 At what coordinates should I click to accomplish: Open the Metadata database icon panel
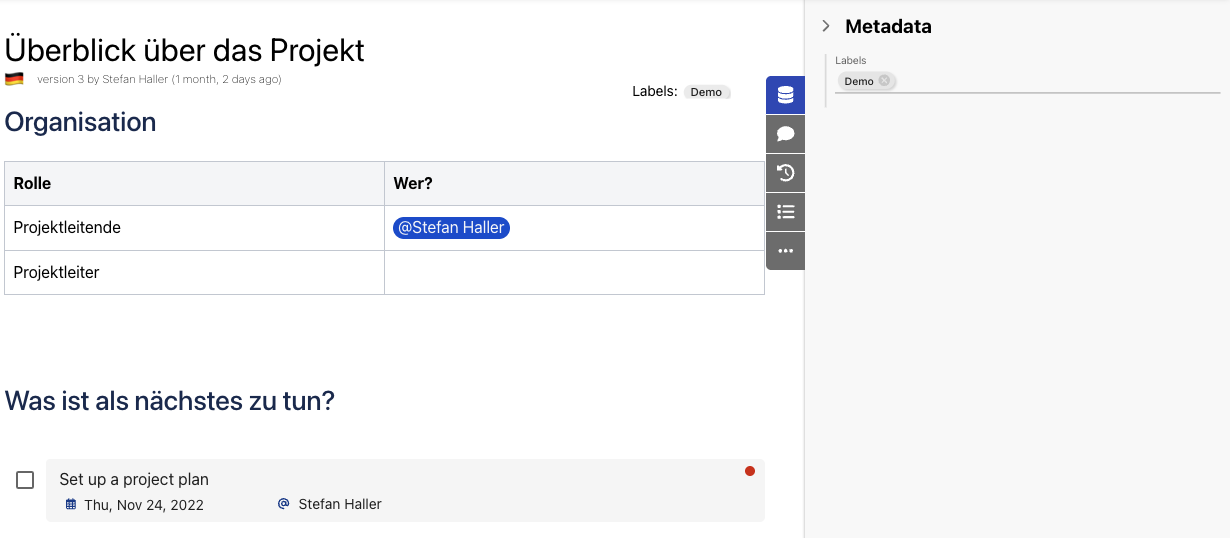tap(785, 95)
